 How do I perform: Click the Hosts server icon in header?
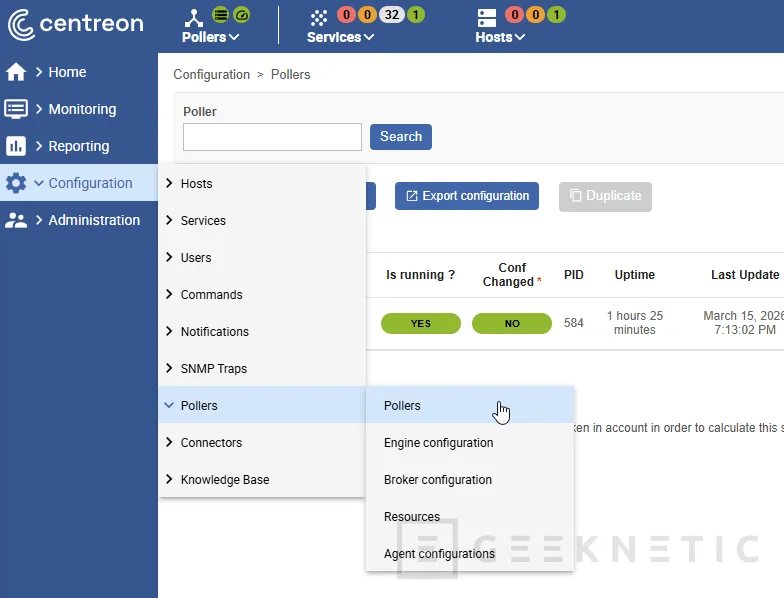click(x=486, y=18)
